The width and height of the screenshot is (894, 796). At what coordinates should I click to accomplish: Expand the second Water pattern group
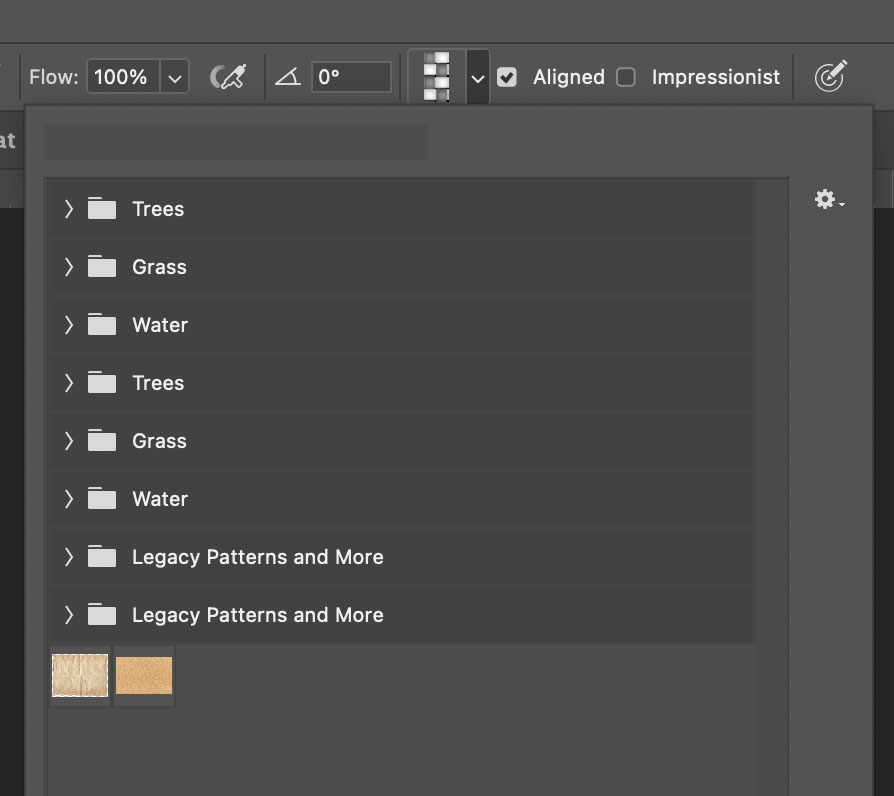pos(68,498)
